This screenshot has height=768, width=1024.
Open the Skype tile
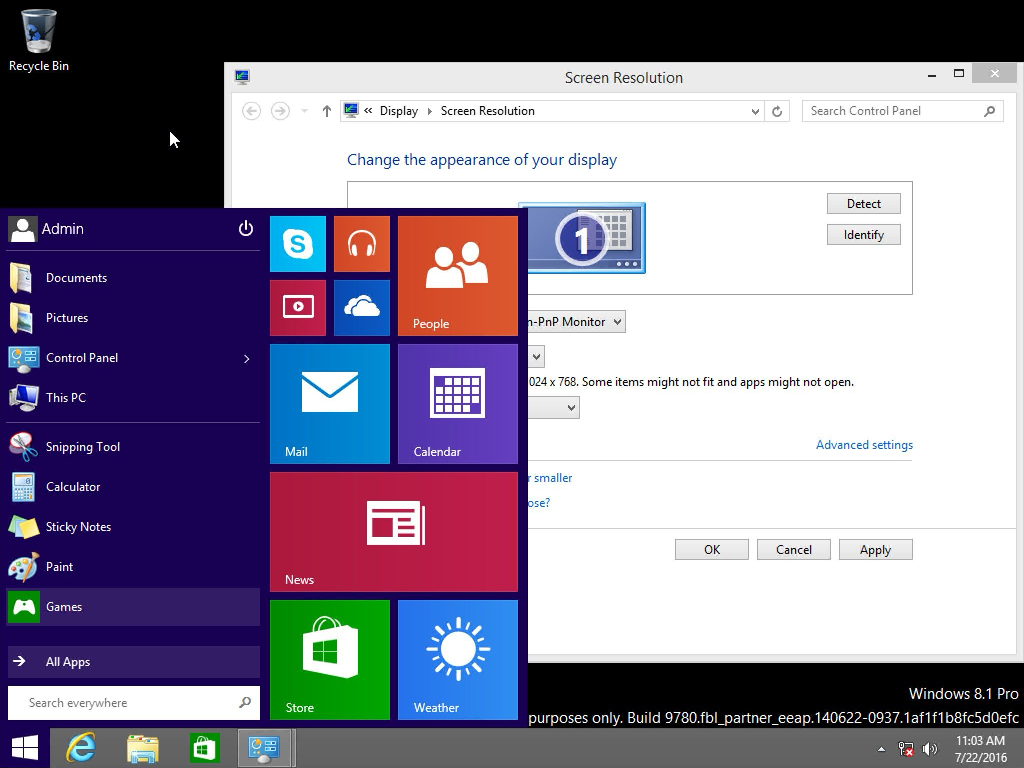pos(297,244)
